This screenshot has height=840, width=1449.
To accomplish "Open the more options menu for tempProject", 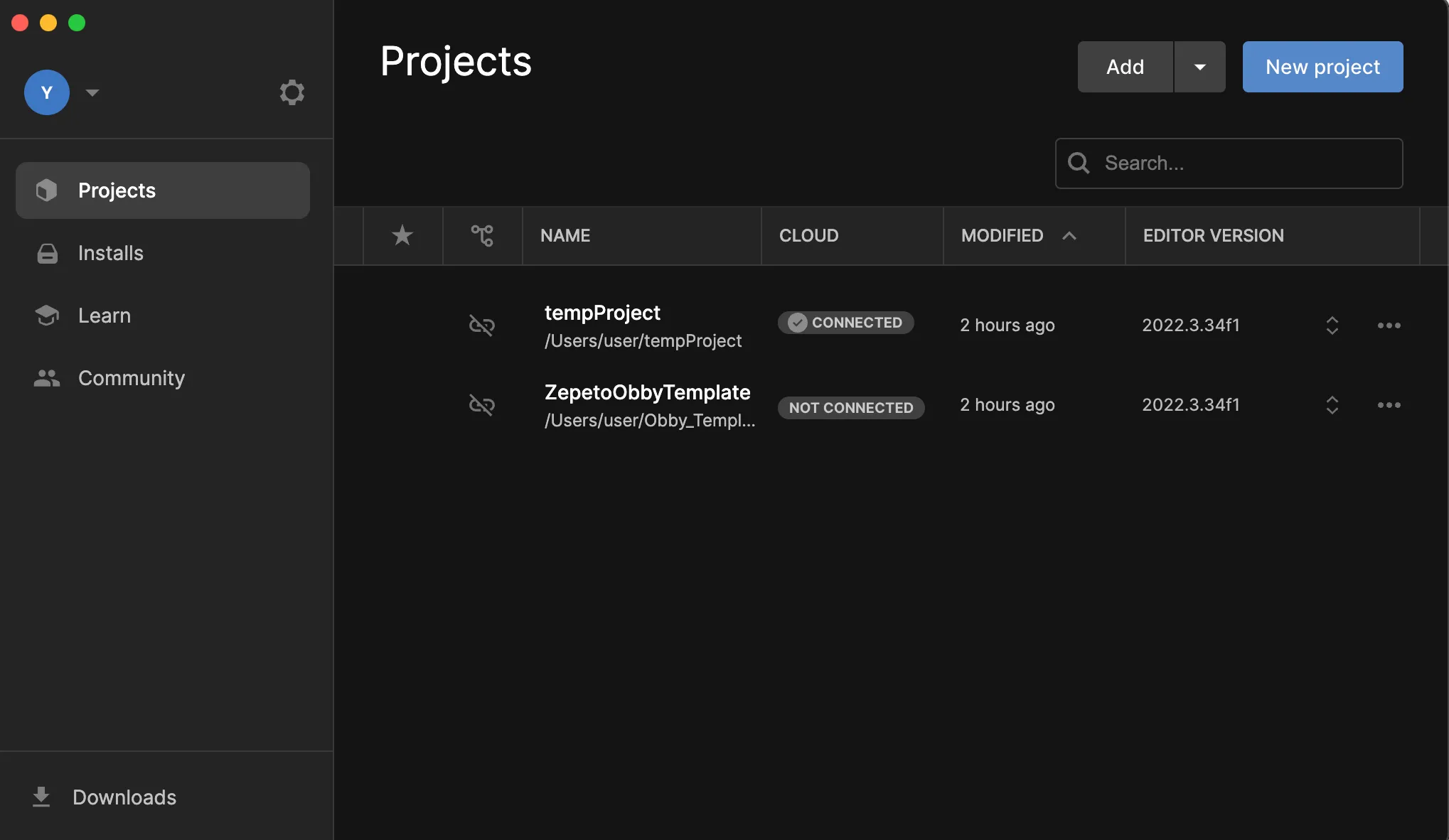I will pos(1389,325).
